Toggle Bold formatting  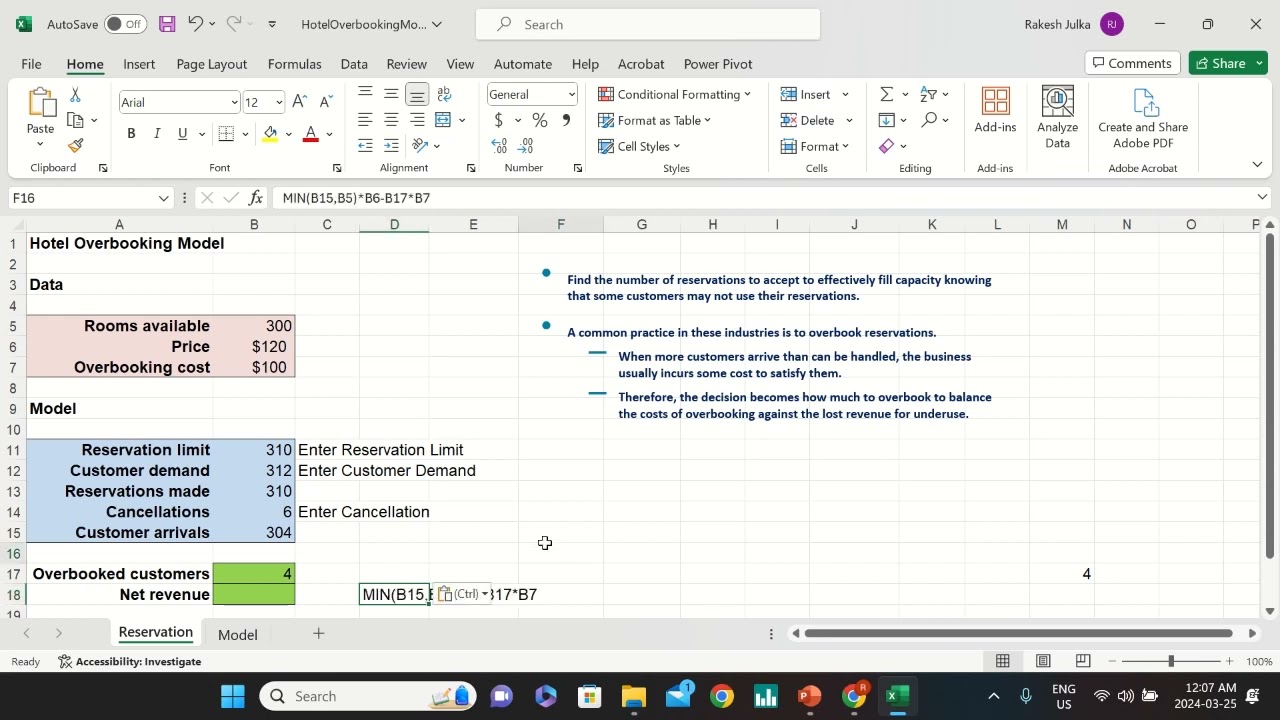pos(131,134)
